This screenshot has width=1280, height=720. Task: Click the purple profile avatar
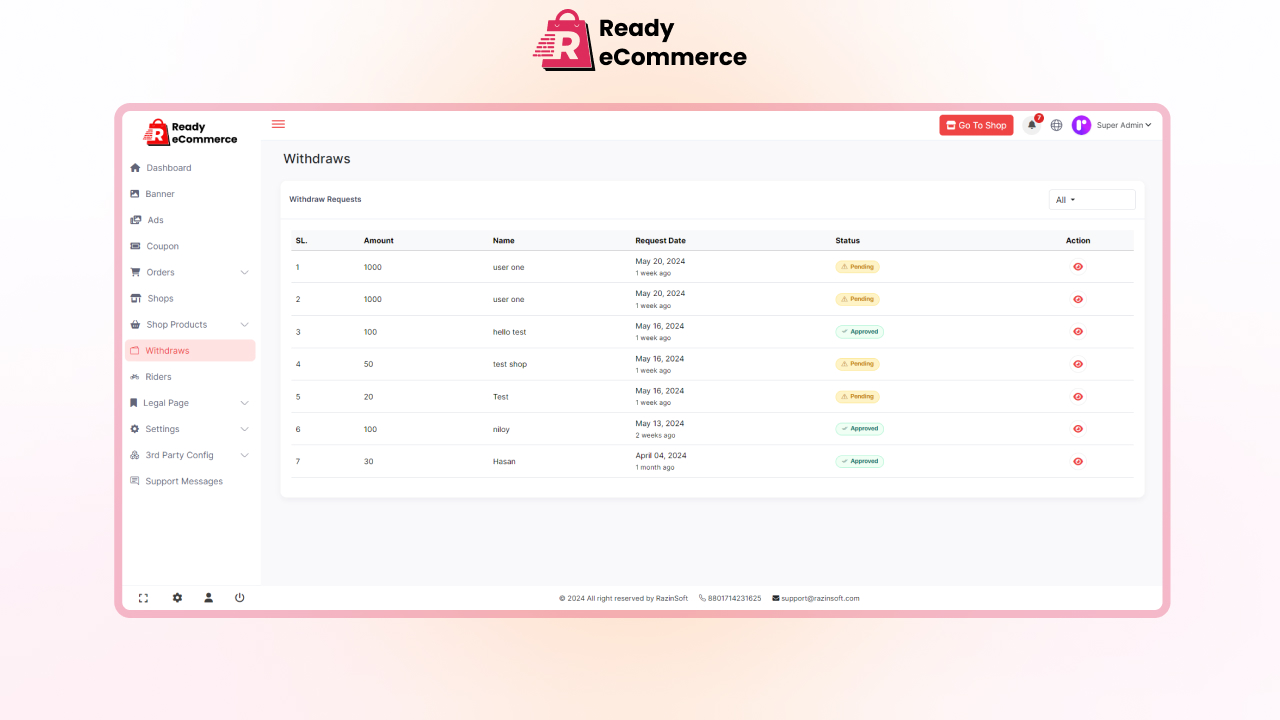pos(1081,124)
